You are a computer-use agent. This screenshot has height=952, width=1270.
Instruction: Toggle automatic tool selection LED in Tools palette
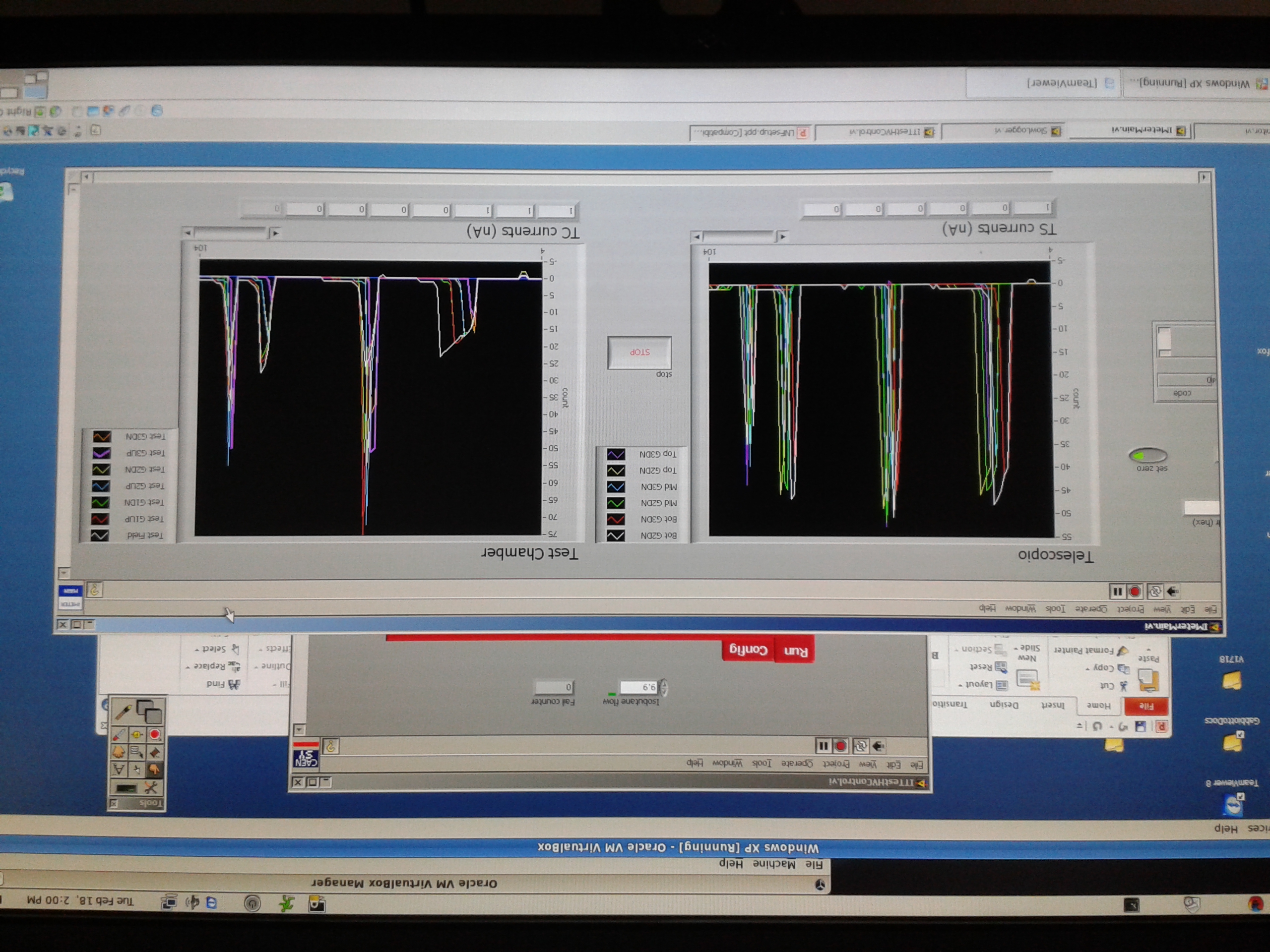[x=127, y=788]
